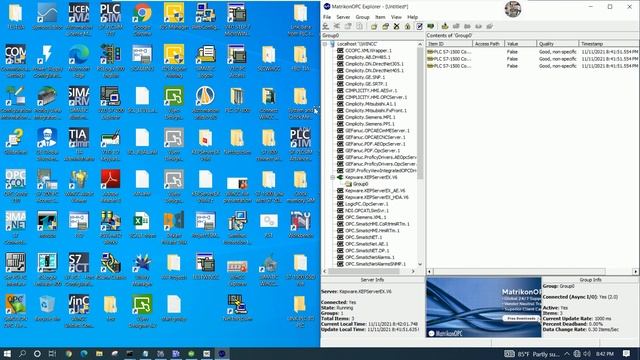Click the Connect to server toolbar icon
640x360 pixels.
coord(326,27)
